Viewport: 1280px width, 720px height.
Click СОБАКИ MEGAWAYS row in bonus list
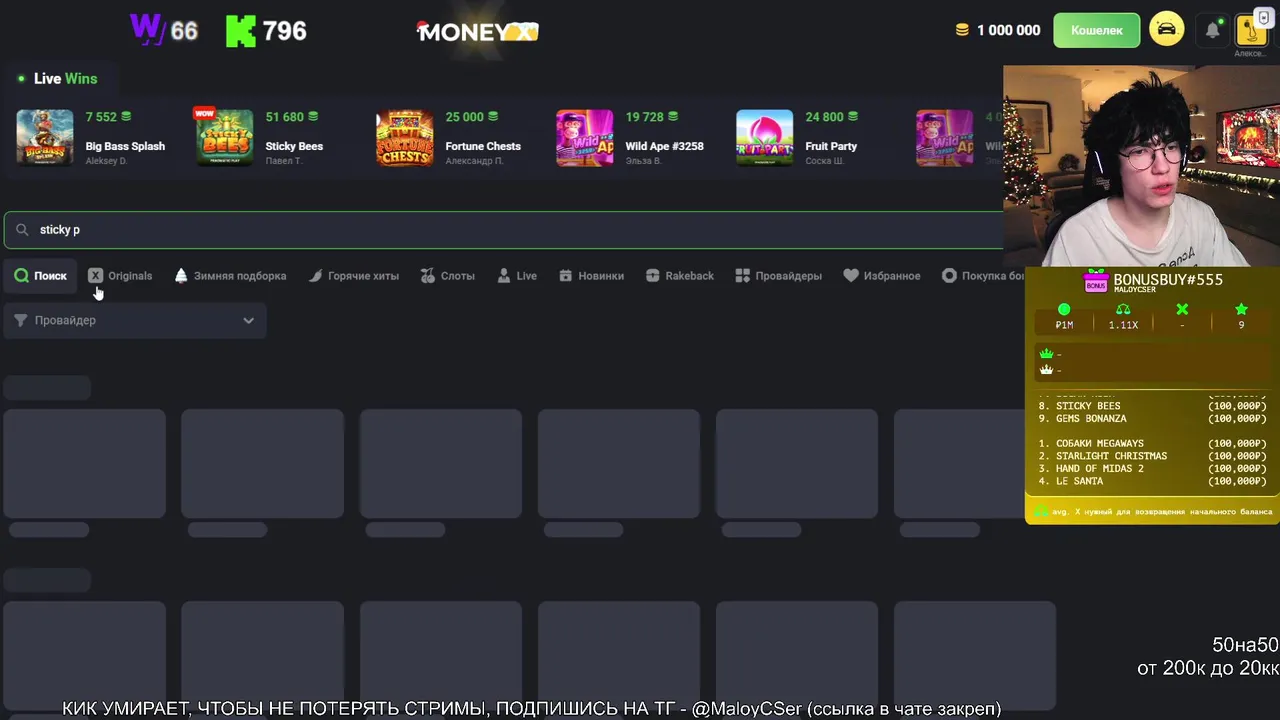pyautogui.click(x=1152, y=443)
